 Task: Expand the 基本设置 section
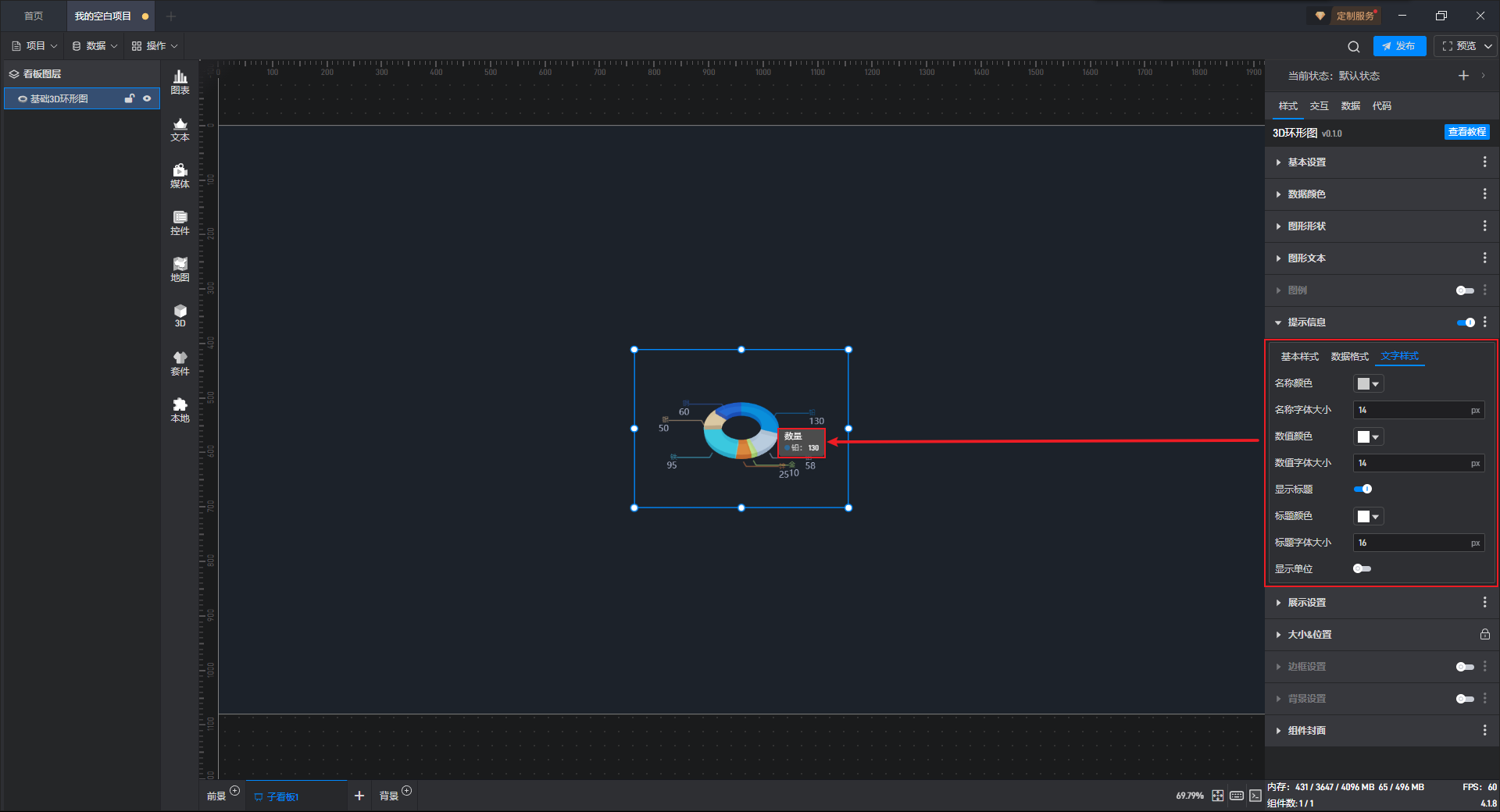tap(1278, 162)
